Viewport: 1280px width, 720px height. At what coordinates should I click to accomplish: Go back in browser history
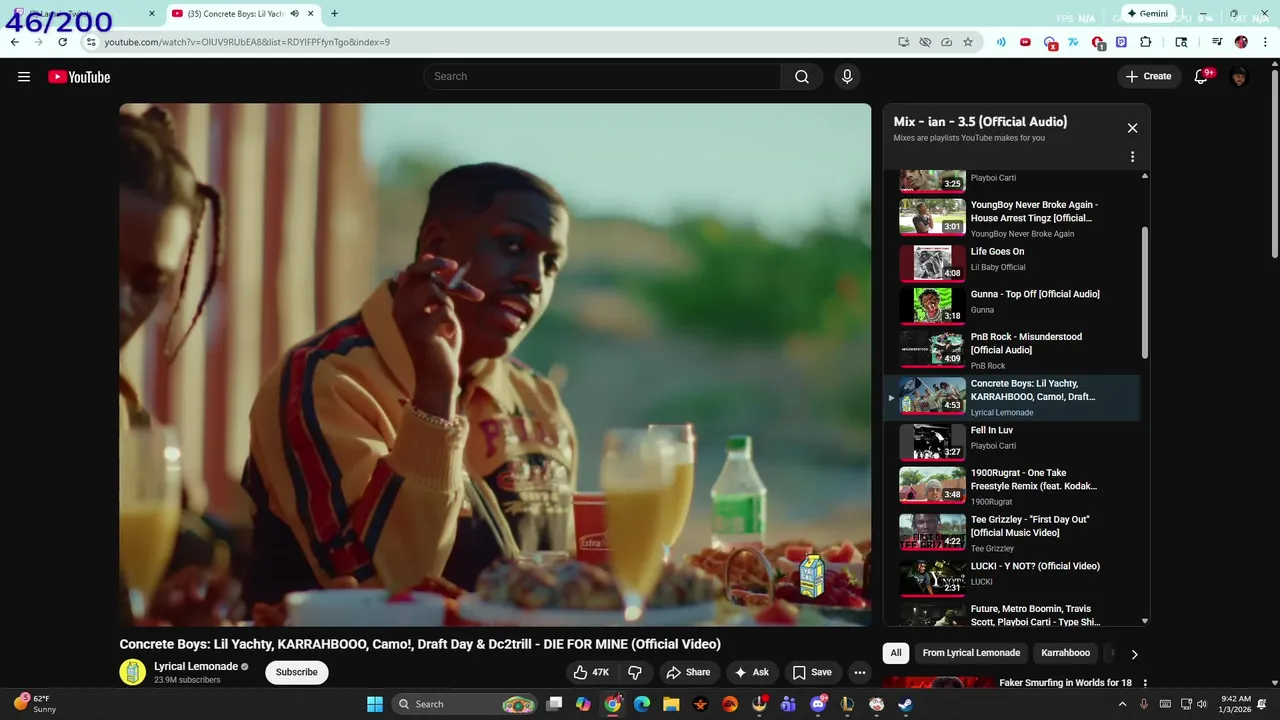[14, 42]
